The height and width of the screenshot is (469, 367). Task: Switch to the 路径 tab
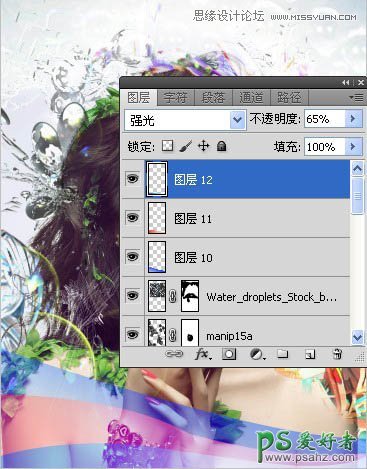[x=289, y=98]
